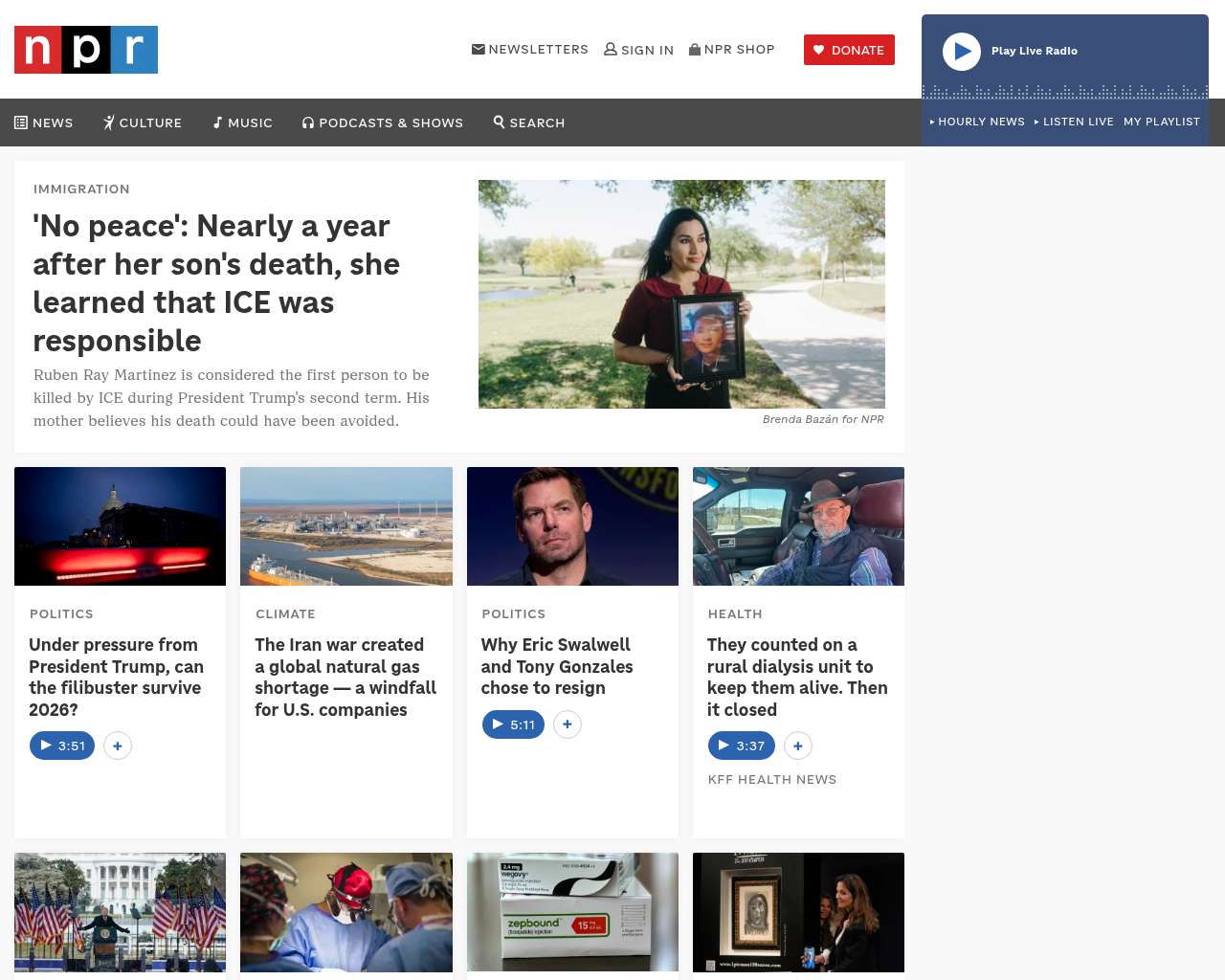Click the NPR Shop bag icon
Screen dimensions: 1225x980
pyautogui.click(x=695, y=49)
